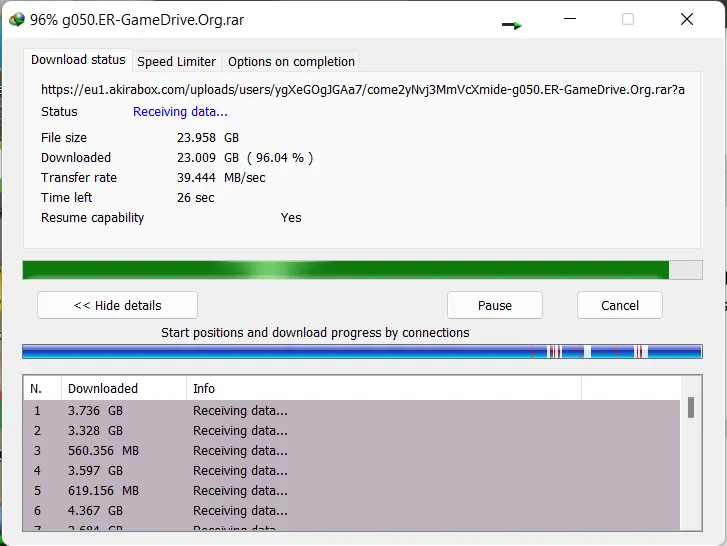The image size is (727, 546).
Task: Click the resume capability value Yes
Action: pos(291,218)
